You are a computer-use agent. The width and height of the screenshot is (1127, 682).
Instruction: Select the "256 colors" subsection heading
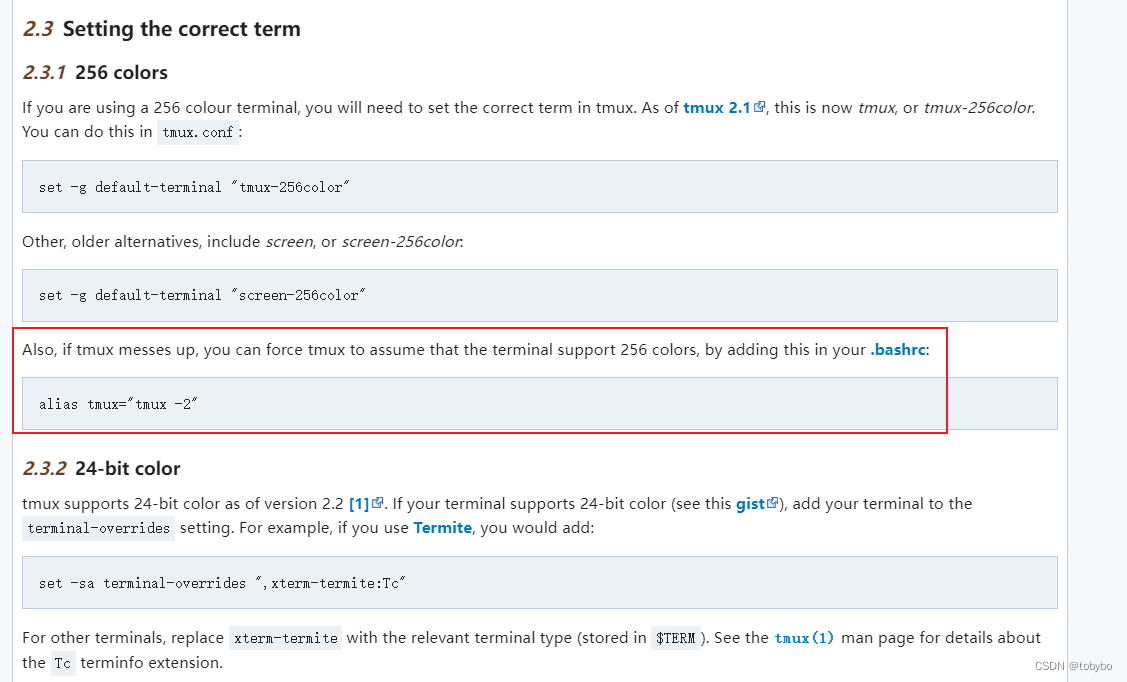[x=121, y=73]
